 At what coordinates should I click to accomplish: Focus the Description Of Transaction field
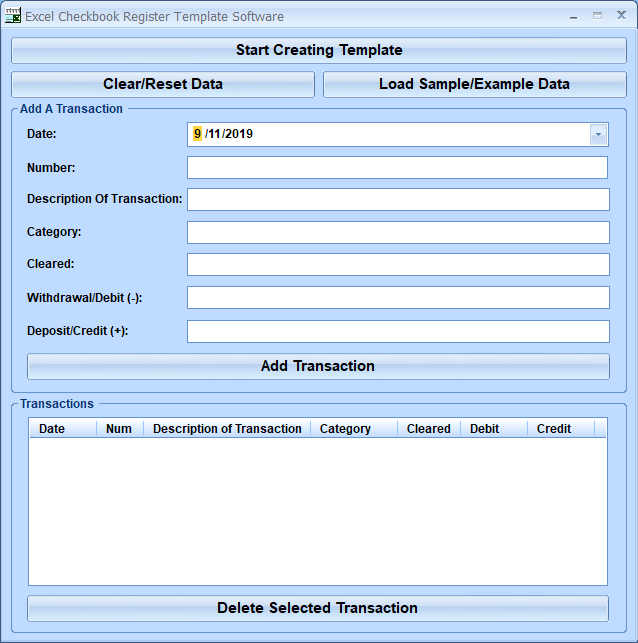coord(398,199)
